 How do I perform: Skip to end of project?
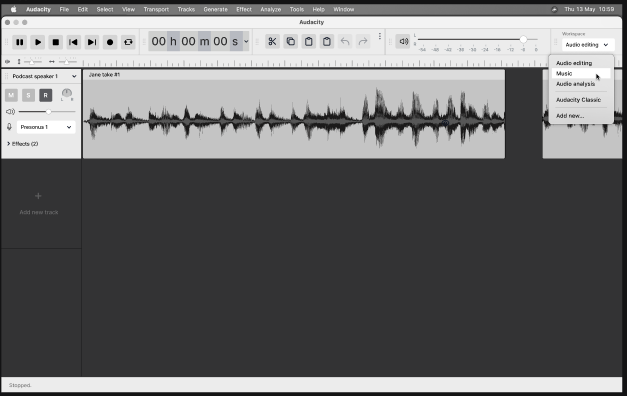(x=92, y=42)
